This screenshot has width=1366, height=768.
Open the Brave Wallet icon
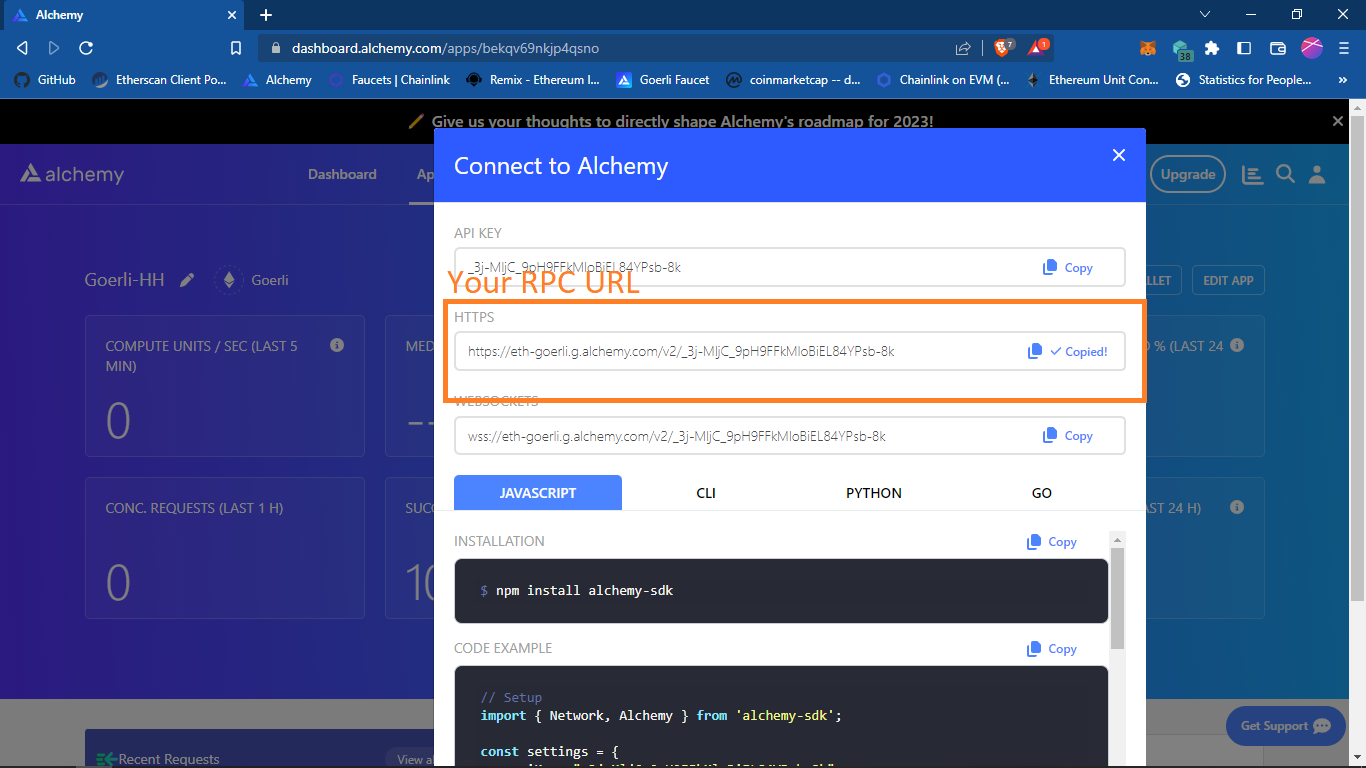1277,48
